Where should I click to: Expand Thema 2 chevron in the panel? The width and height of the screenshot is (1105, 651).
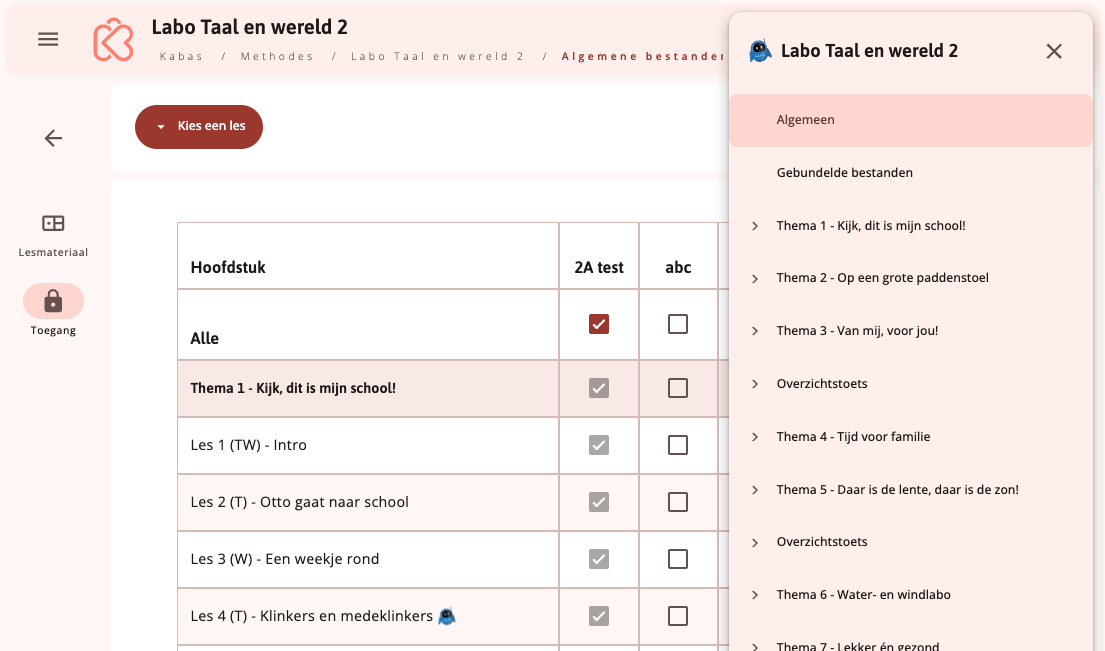click(755, 279)
